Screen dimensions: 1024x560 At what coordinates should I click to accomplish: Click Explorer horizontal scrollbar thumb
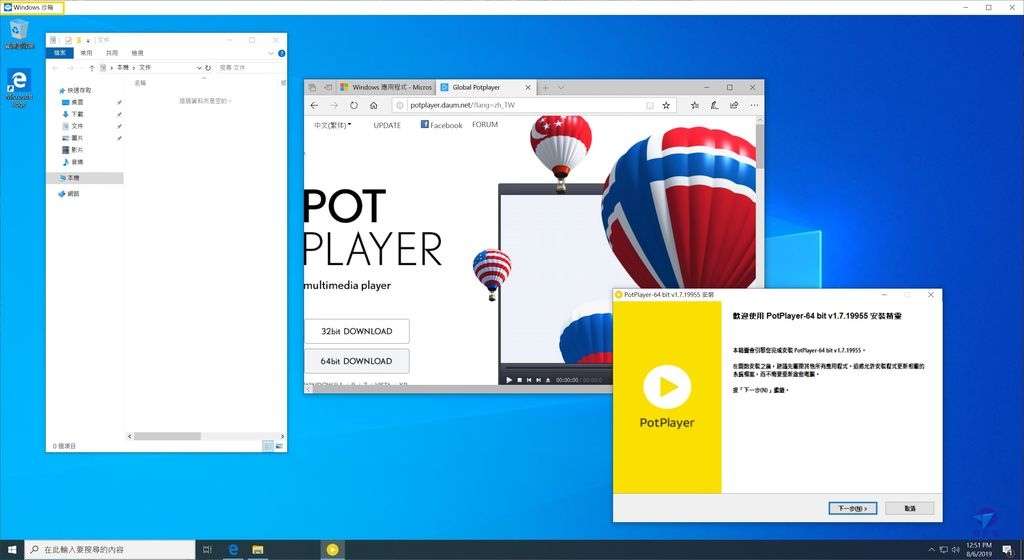tap(167, 436)
